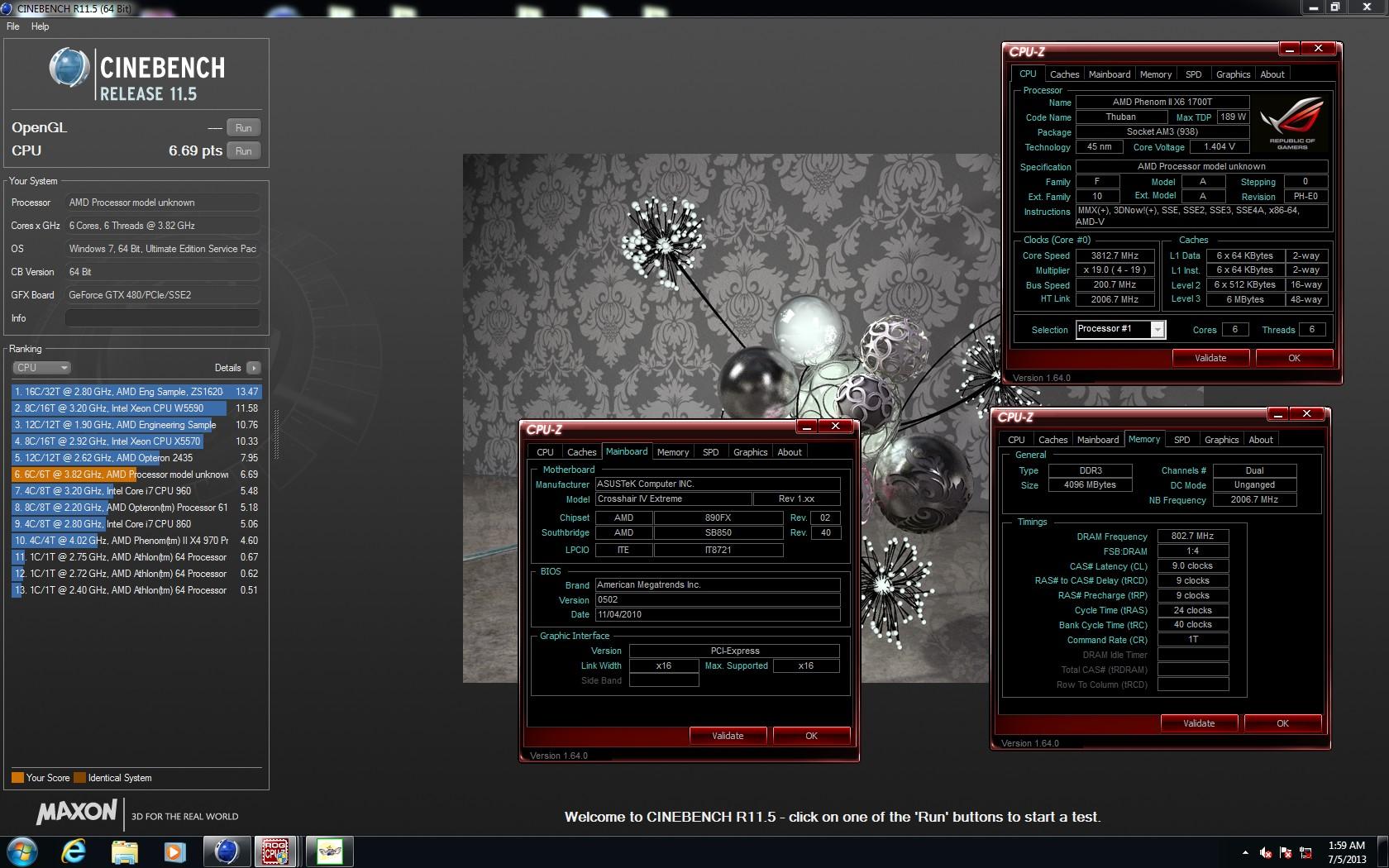This screenshot has width=1389, height=868.
Task: Click OK in top CPU-Z window
Action: (1294, 358)
